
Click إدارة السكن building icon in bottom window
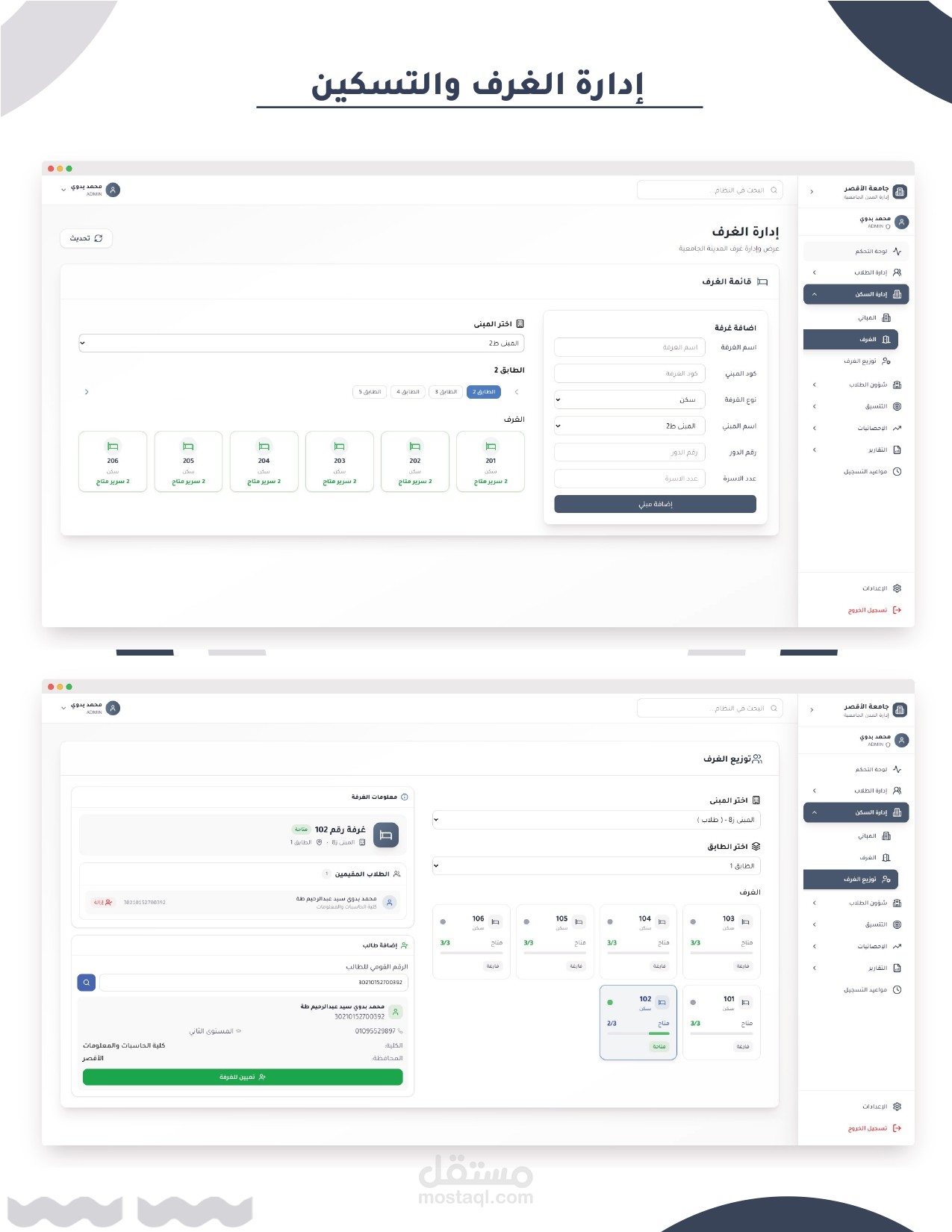tap(897, 812)
